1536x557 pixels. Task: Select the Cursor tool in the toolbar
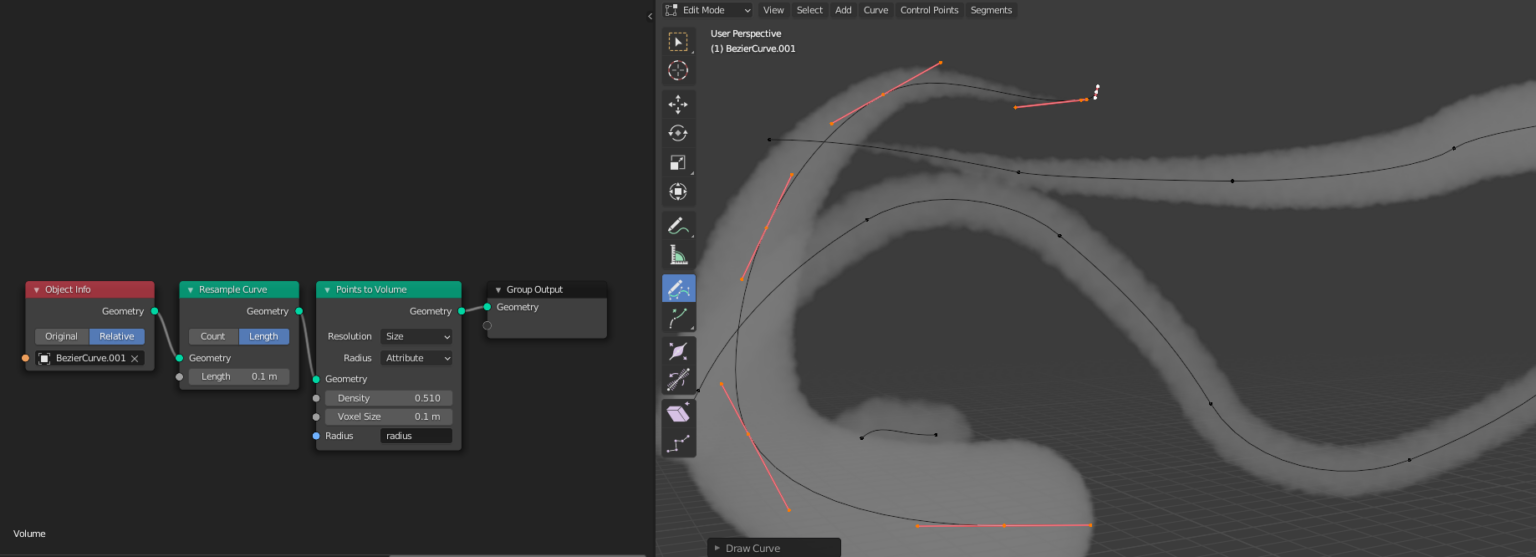[x=678, y=70]
